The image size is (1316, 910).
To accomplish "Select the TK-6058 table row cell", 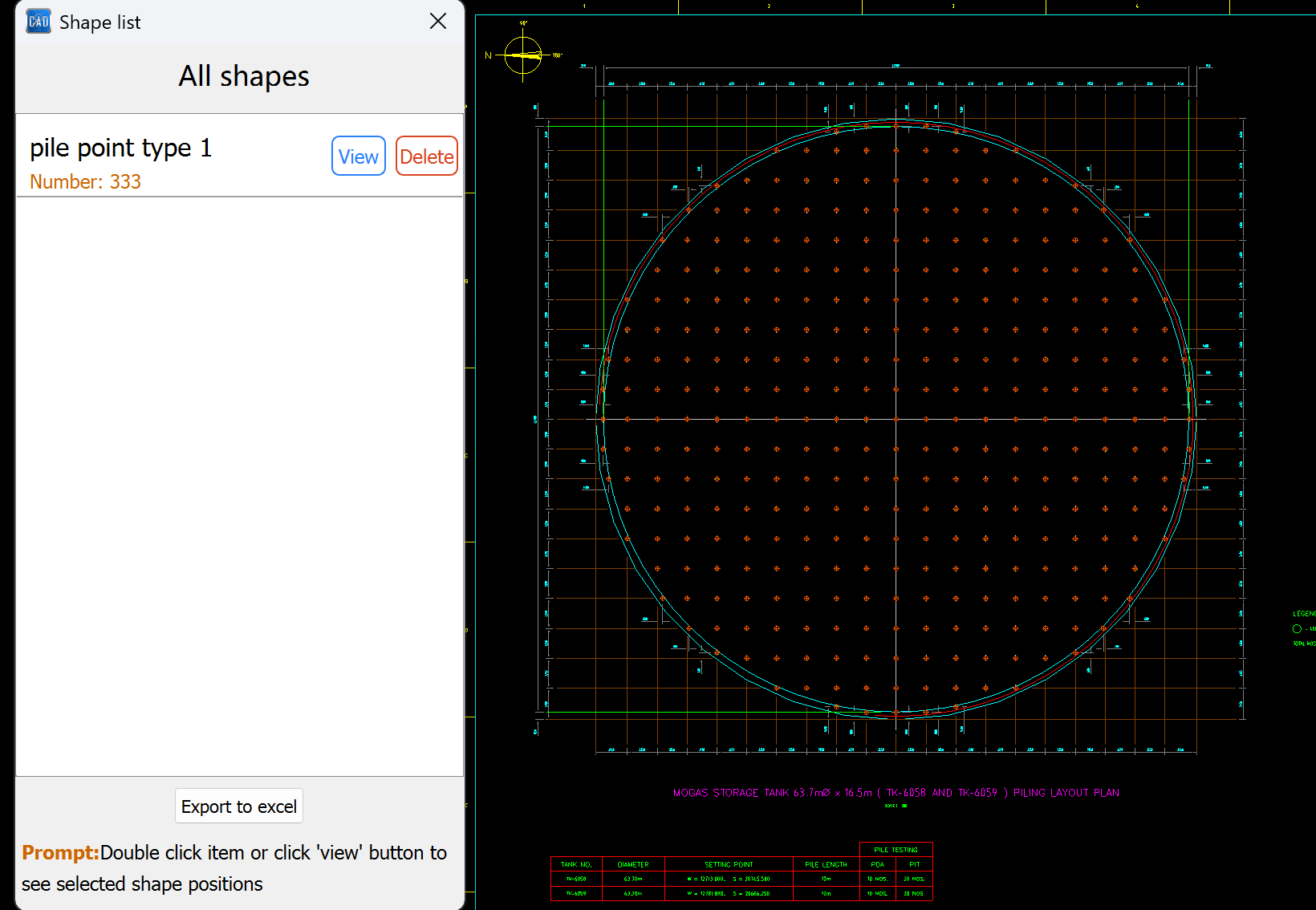I will click(x=576, y=879).
